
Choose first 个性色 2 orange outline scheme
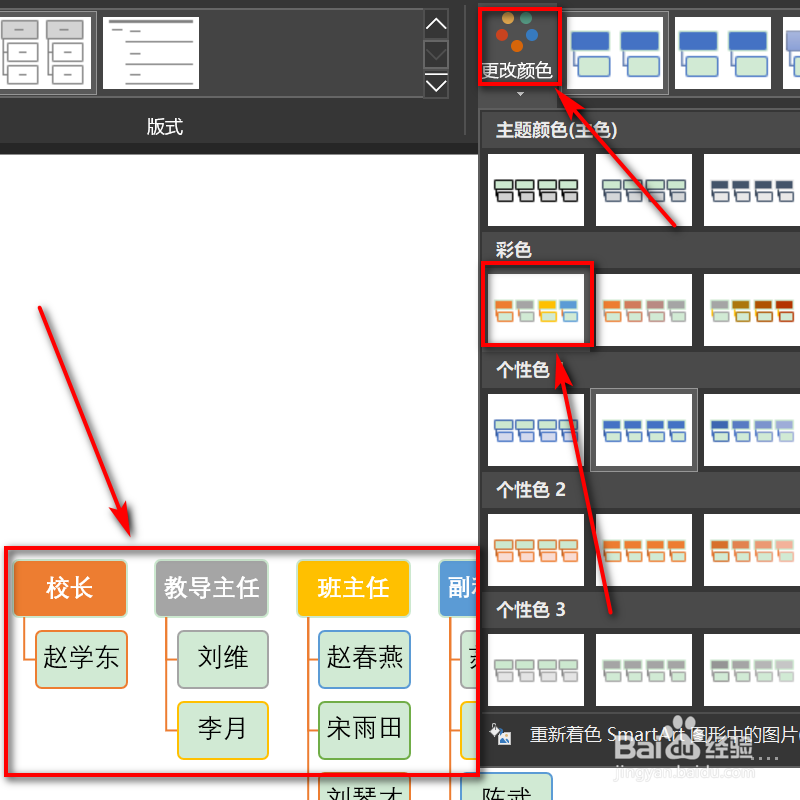tap(536, 549)
